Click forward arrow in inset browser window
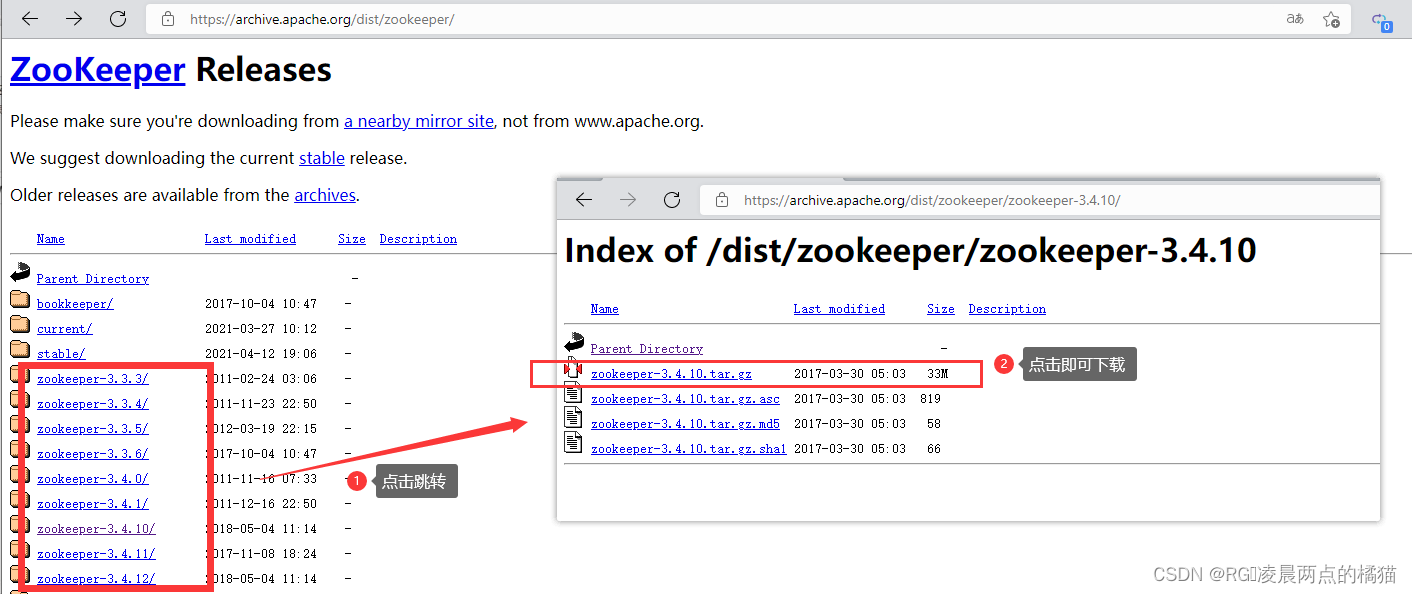 [628, 200]
